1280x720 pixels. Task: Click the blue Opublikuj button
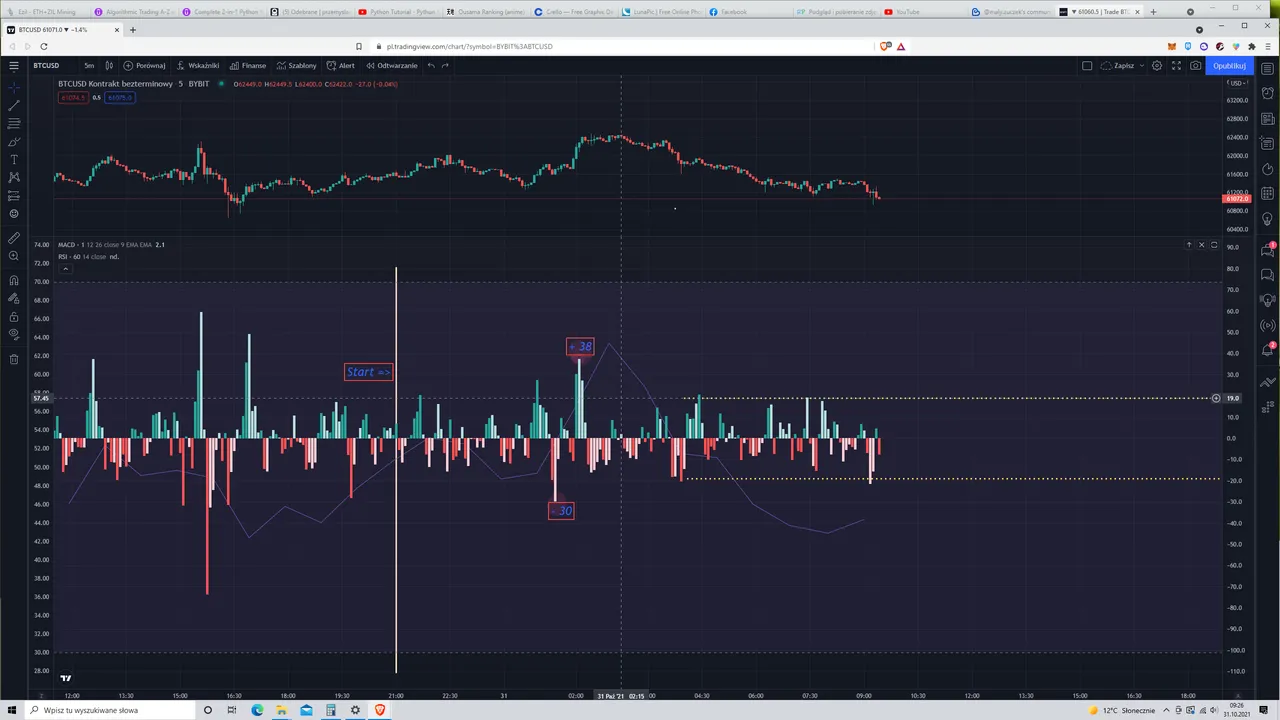click(1229, 65)
